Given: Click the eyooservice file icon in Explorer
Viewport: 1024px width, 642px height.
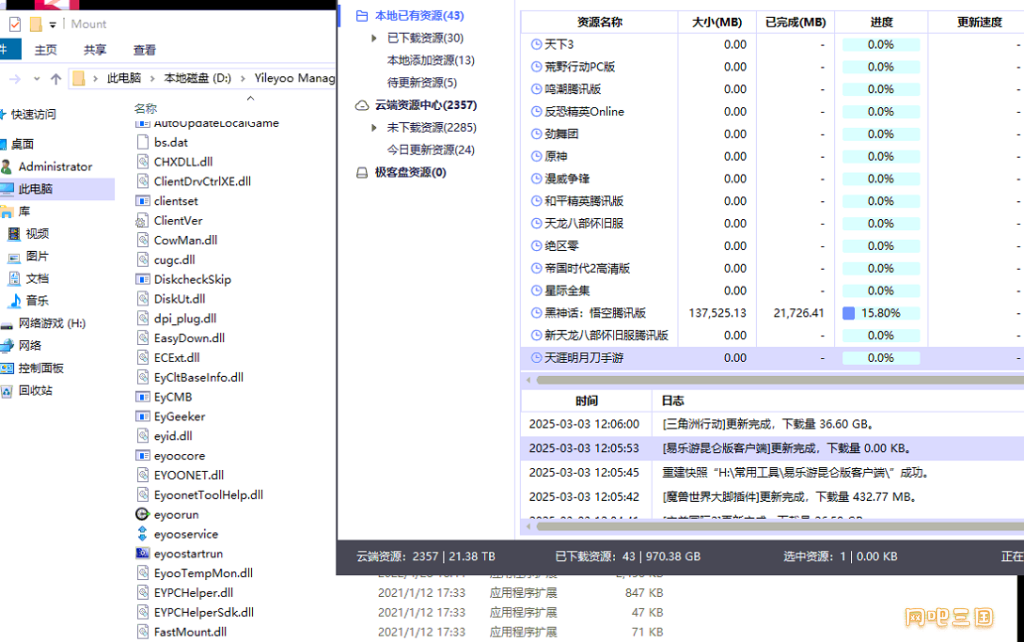Looking at the screenshot, I should pyautogui.click(x=142, y=534).
